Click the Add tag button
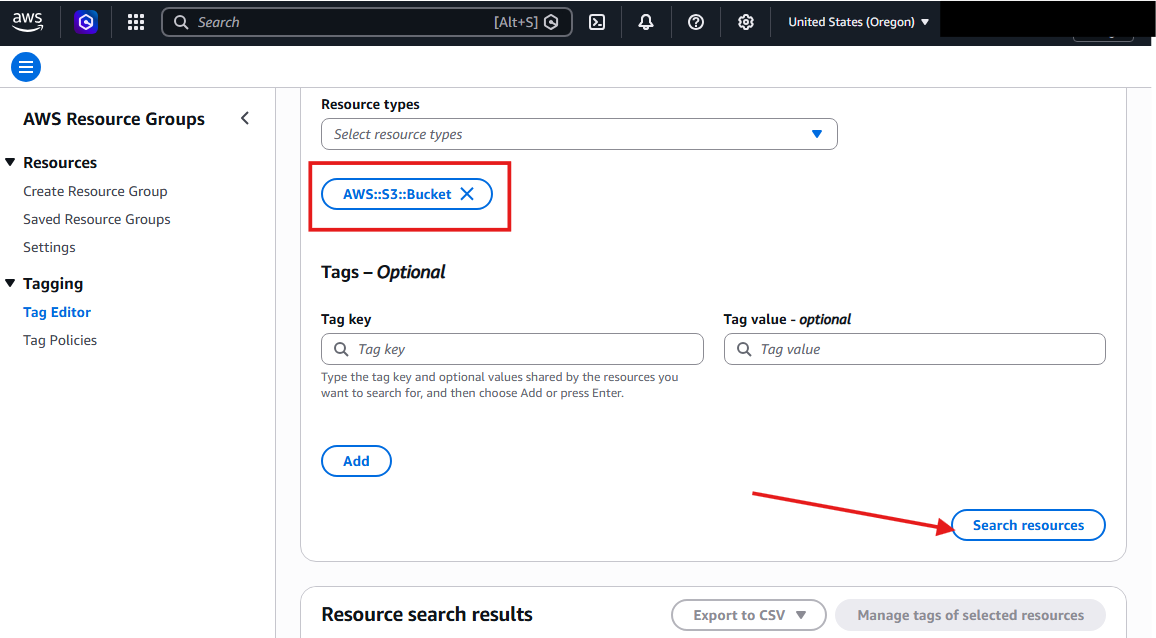 pyautogui.click(x=356, y=461)
